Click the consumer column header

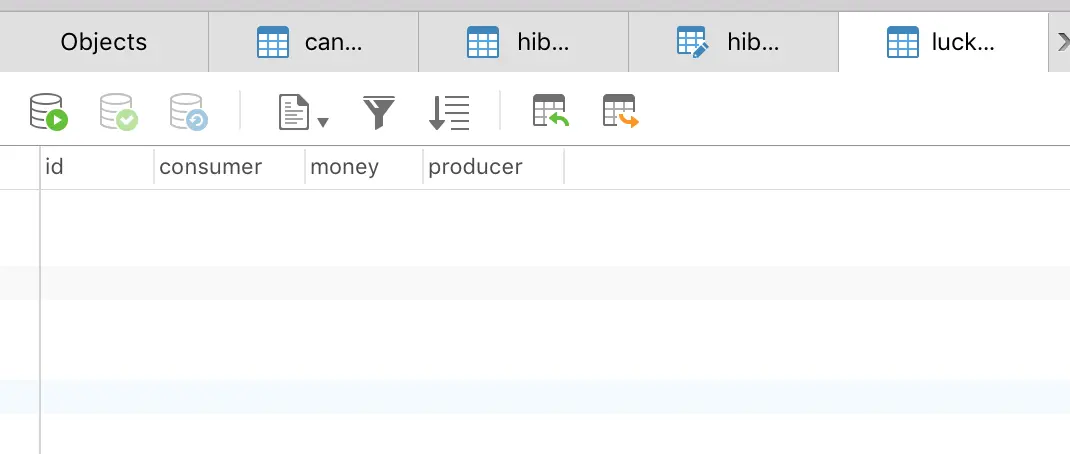(x=229, y=167)
